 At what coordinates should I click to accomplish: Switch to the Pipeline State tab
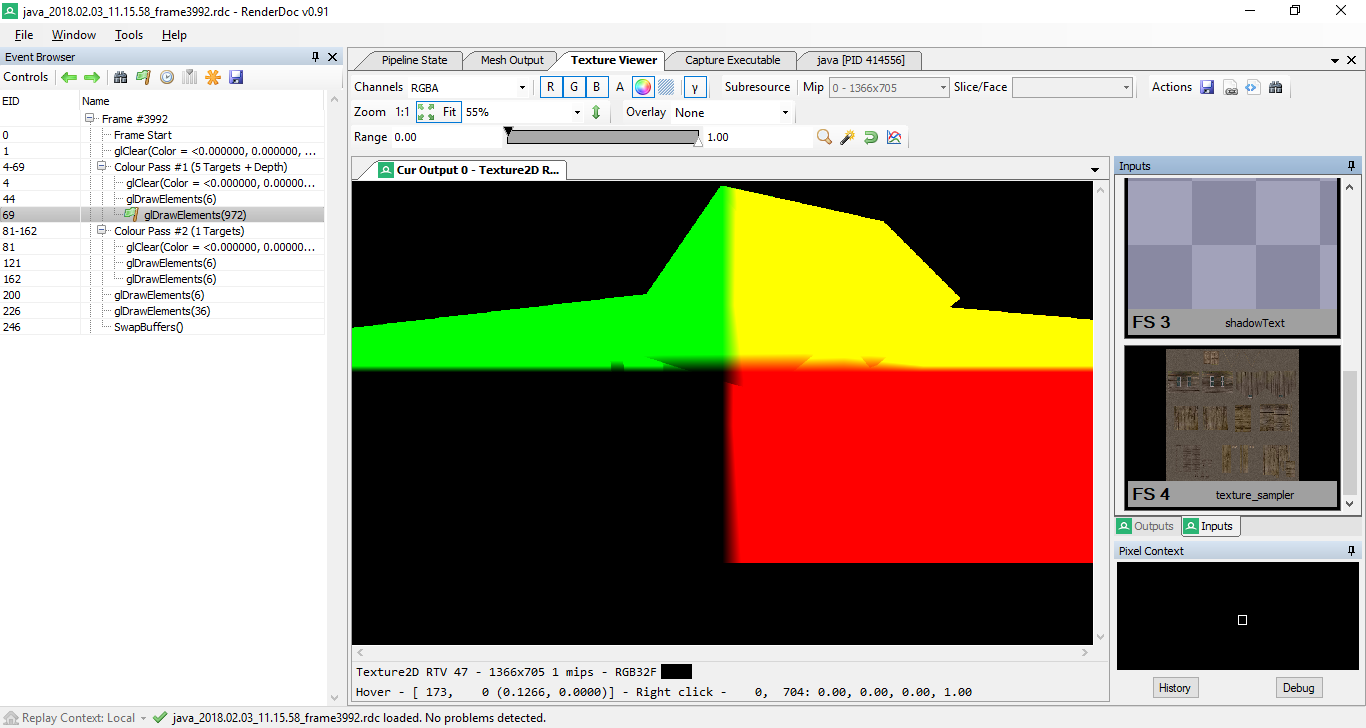(x=414, y=60)
